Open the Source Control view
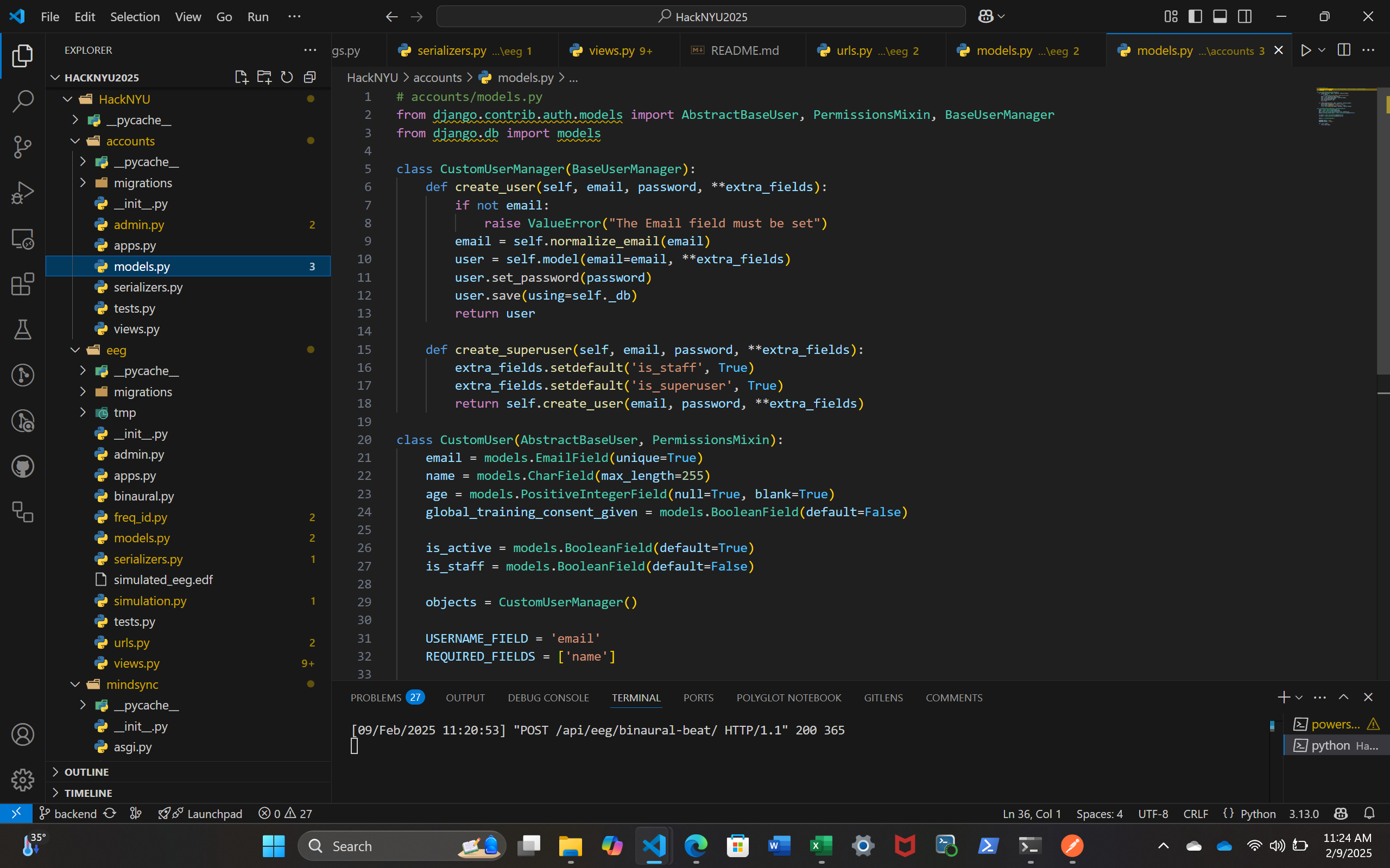1390x868 pixels. click(x=22, y=147)
